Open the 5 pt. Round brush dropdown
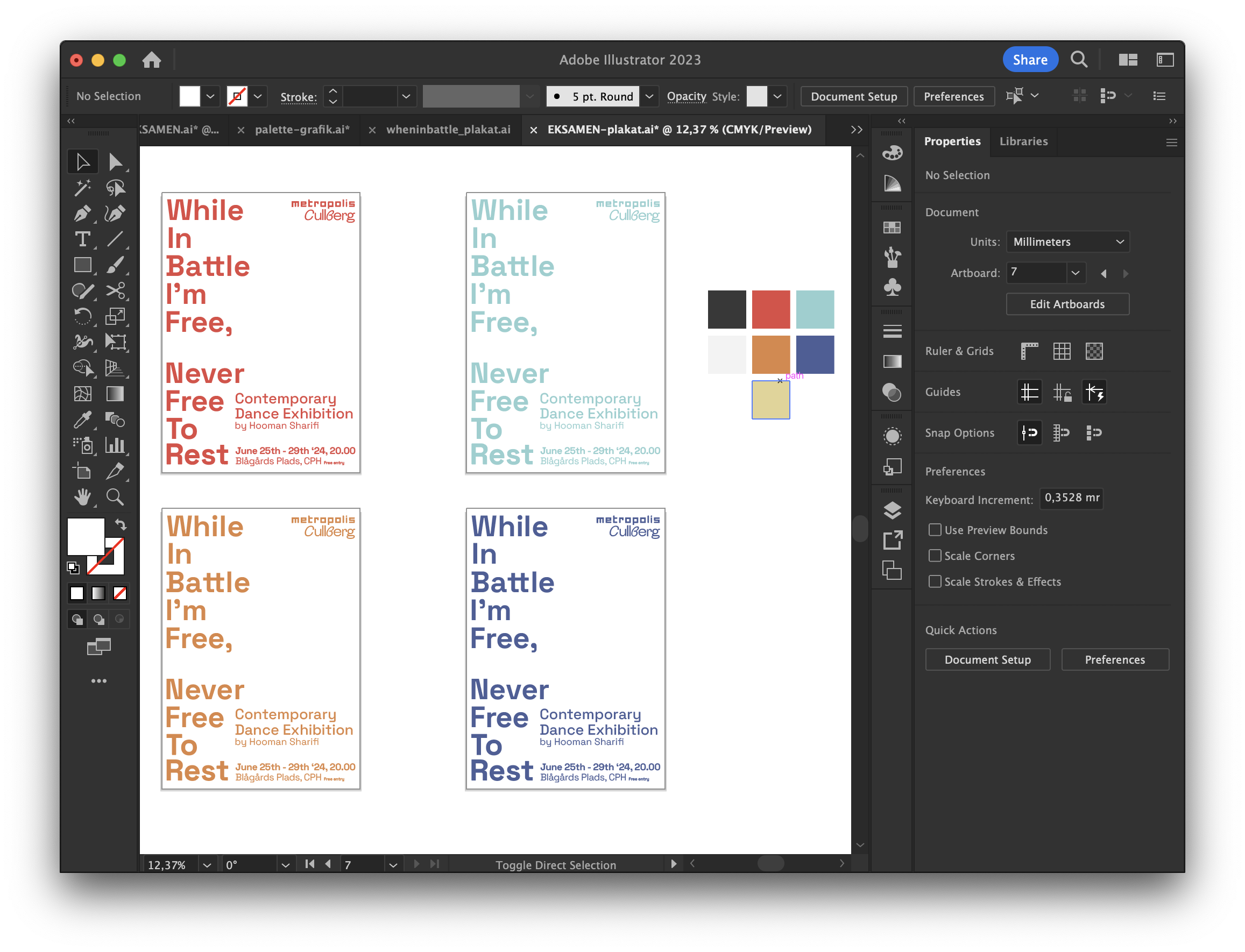 pyautogui.click(x=650, y=96)
